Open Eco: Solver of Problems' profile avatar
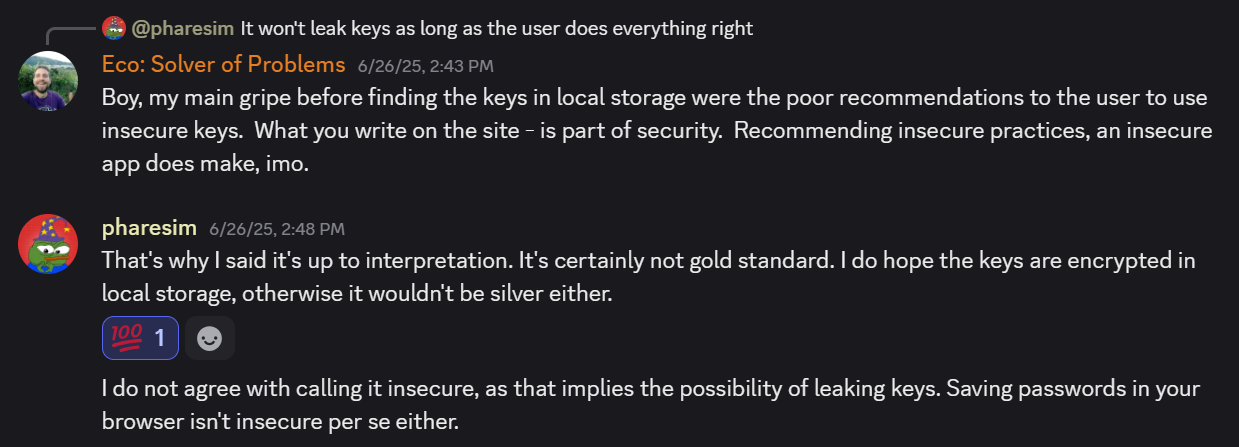Screen dimensions: 1239x447 [48, 81]
